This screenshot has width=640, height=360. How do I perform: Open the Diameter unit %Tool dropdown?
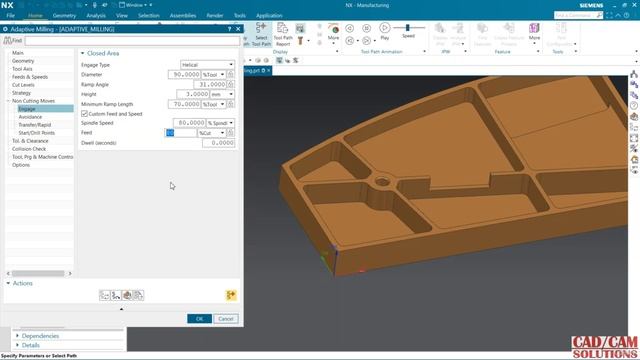coord(213,74)
